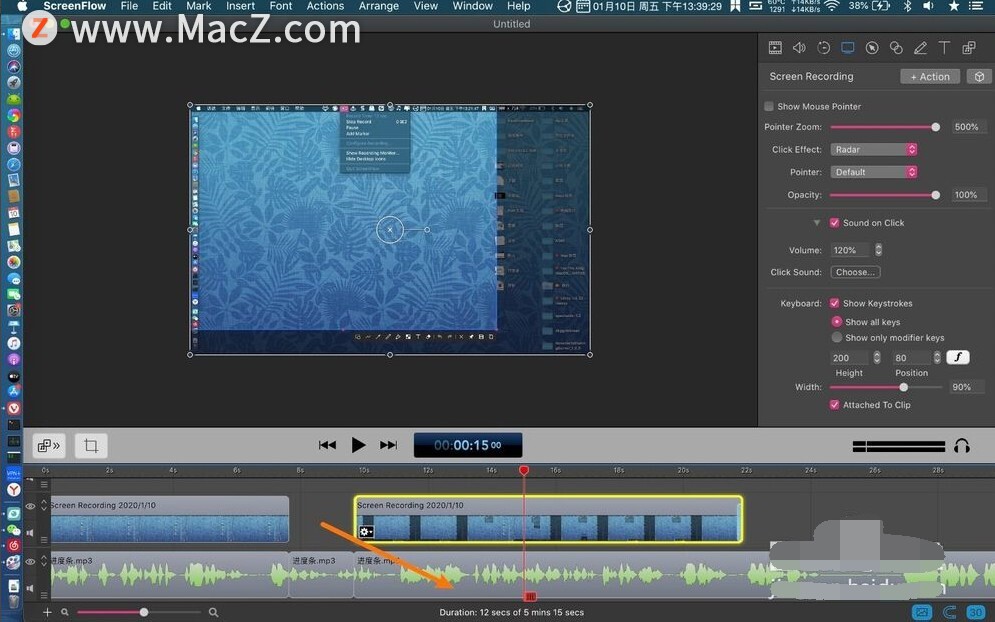
Task: Click the 30 frame rate button
Action: pyautogui.click(x=976, y=612)
